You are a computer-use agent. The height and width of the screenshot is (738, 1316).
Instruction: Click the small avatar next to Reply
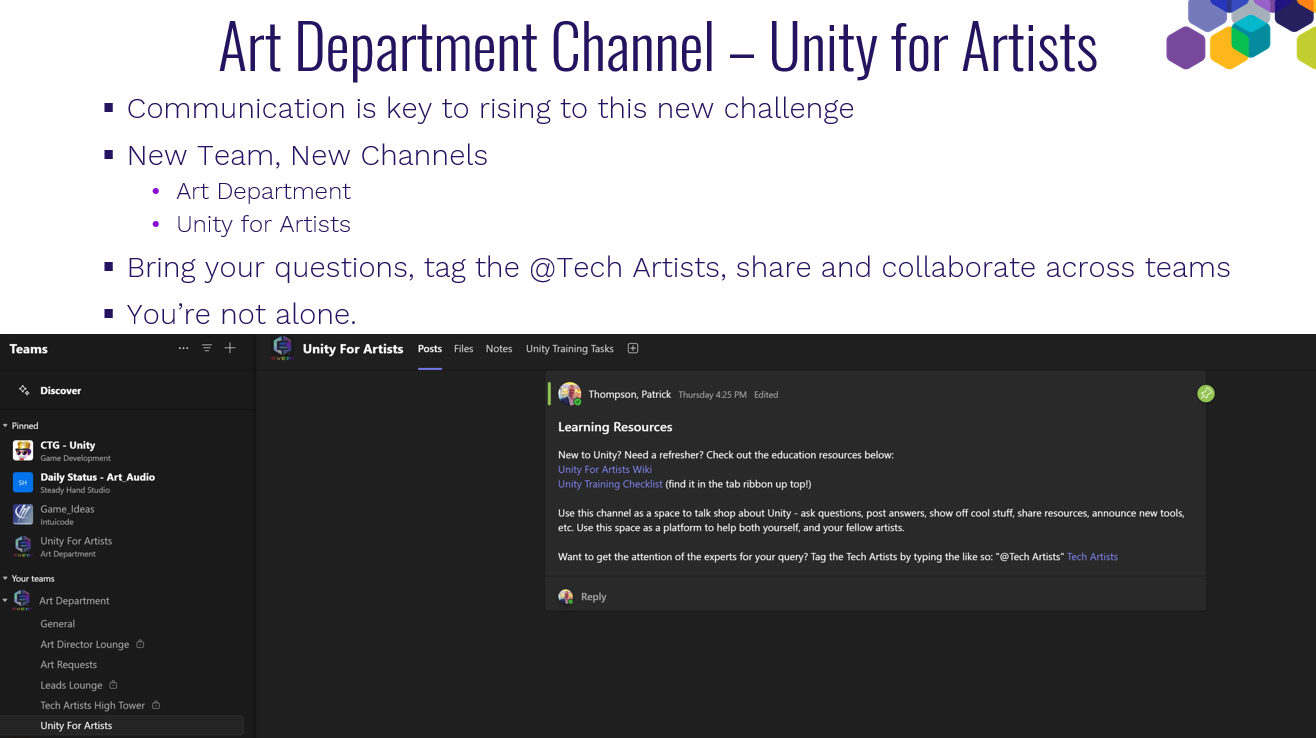tap(566, 597)
